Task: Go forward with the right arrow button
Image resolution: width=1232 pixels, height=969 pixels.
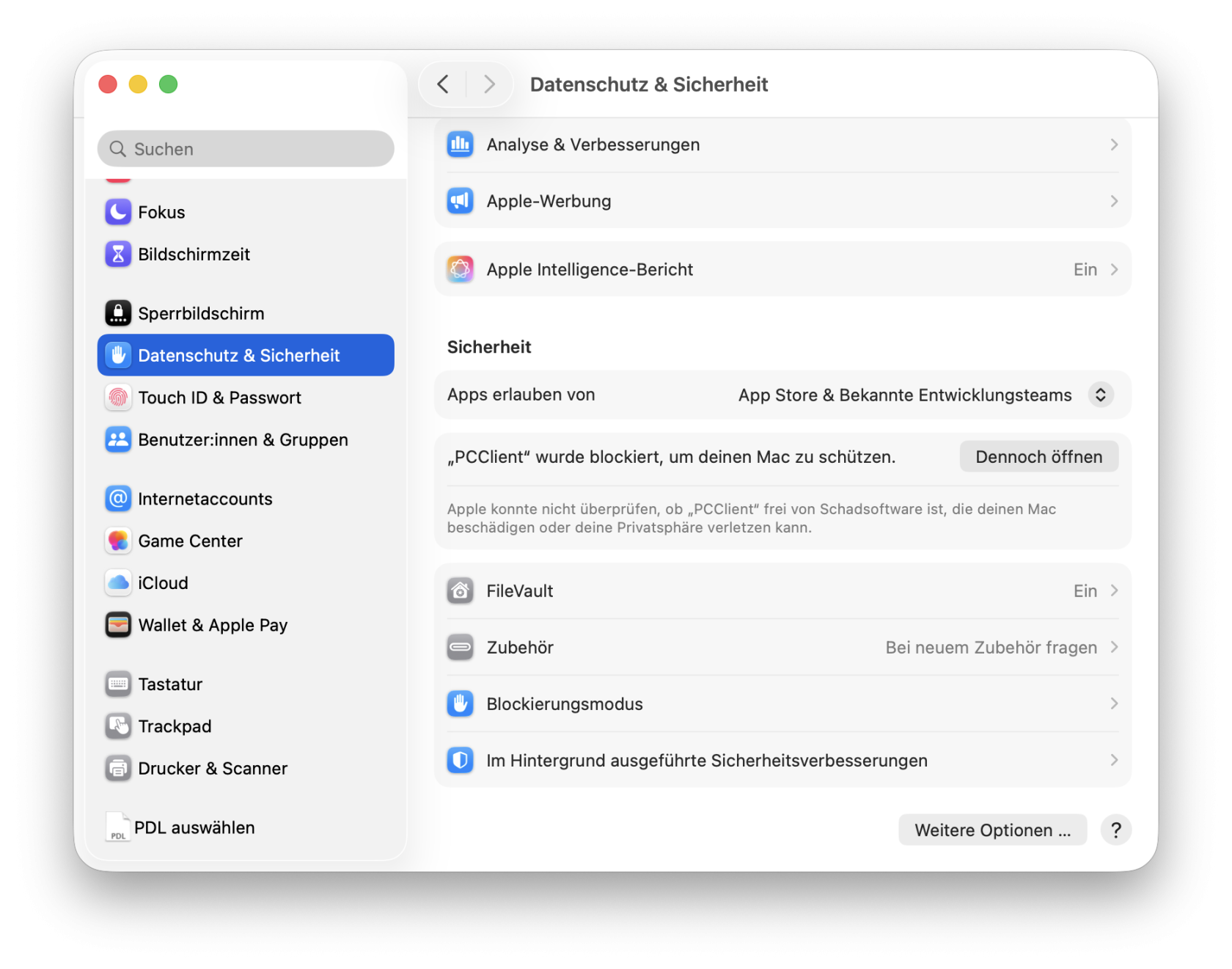Action: pyautogui.click(x=489, y=84)
